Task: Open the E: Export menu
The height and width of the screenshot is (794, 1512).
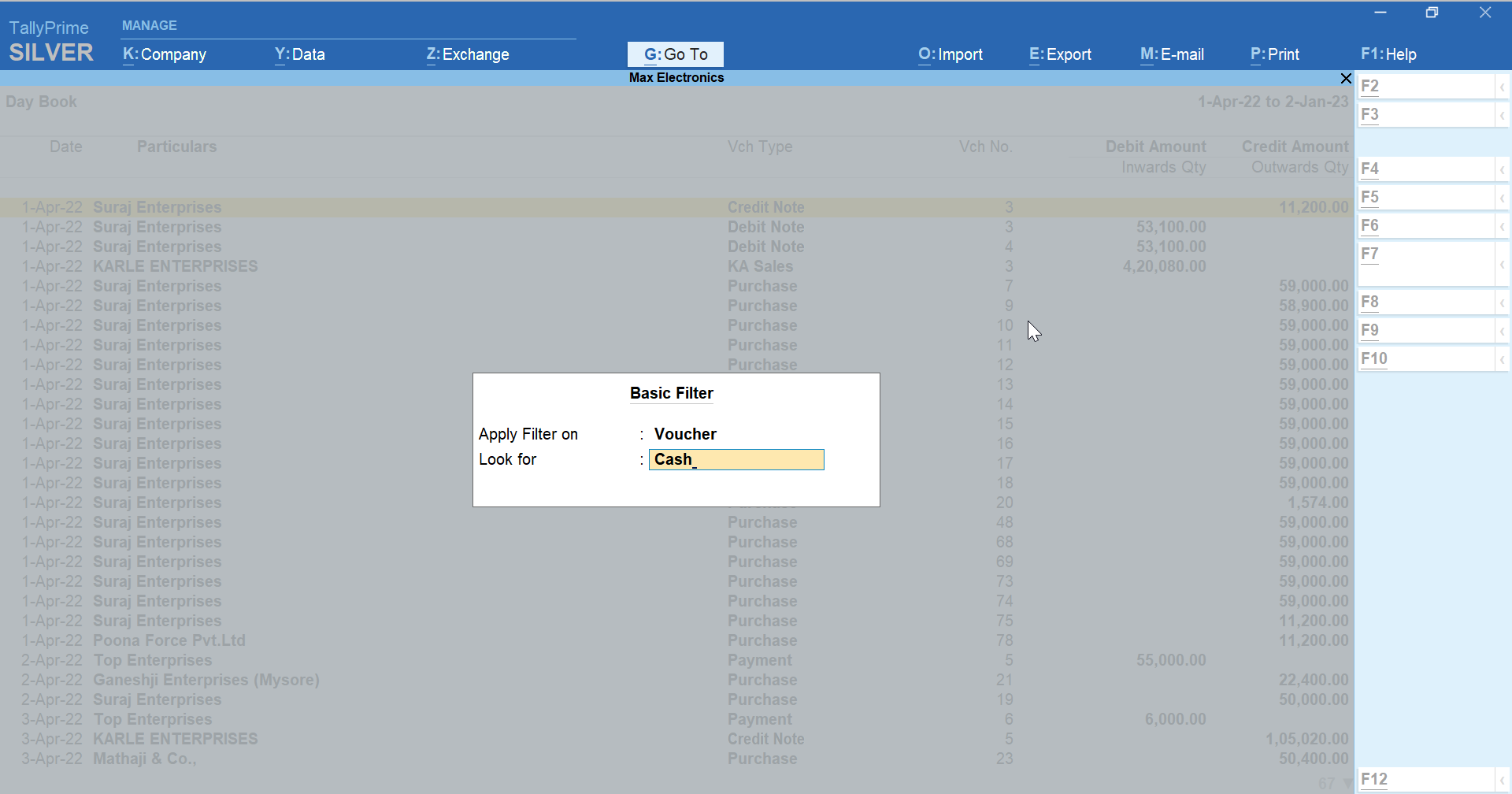Action: pos(1059,54)
